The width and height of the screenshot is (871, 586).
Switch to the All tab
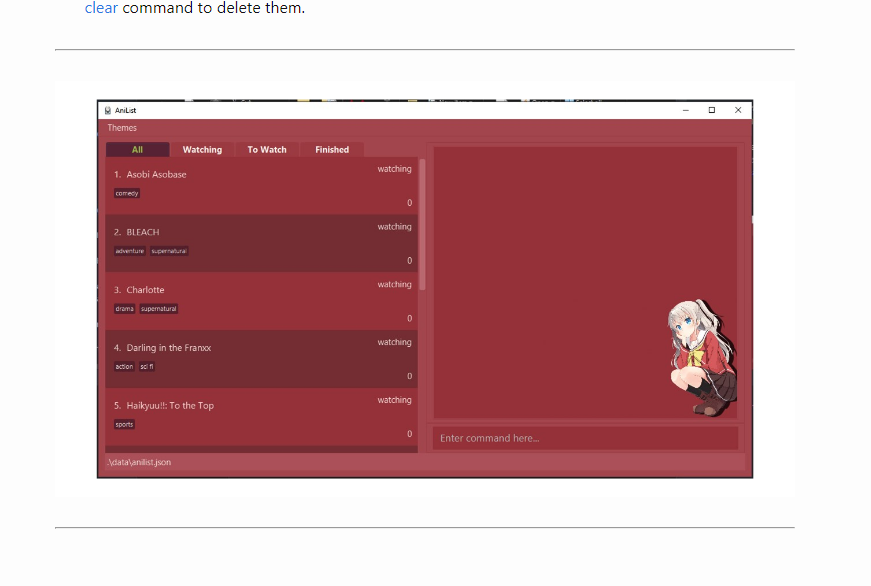coord(137,149)
